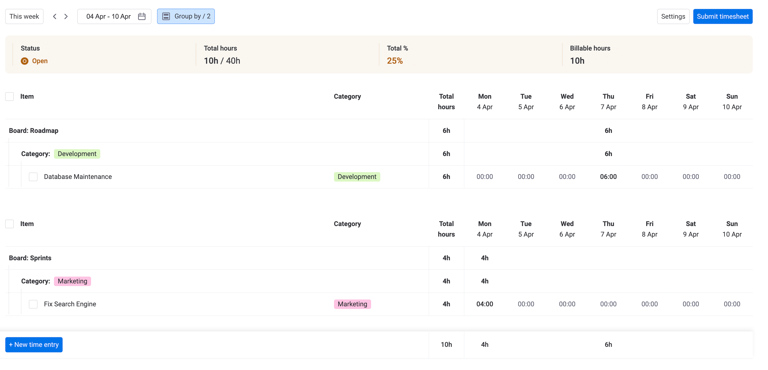Open Settings
Screen dimensions: 768x370
(673, 17)
